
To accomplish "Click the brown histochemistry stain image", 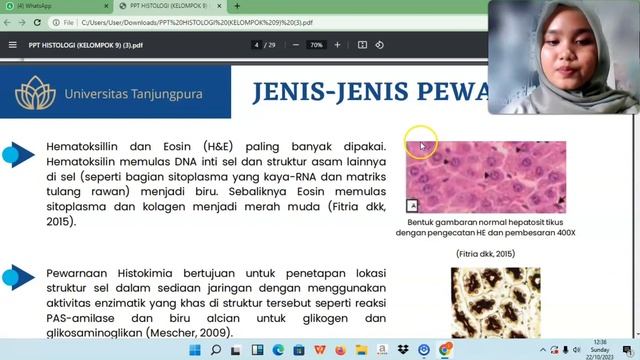I will point(496,302).
